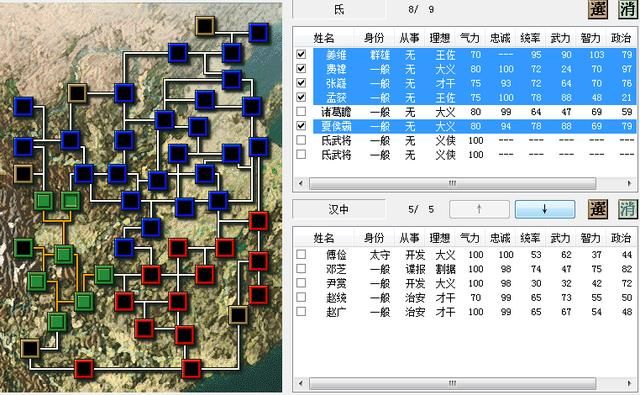
Task: Click right scroll arrow of the 氐 list
Action: pyautogui.click(x=629, y=183)
